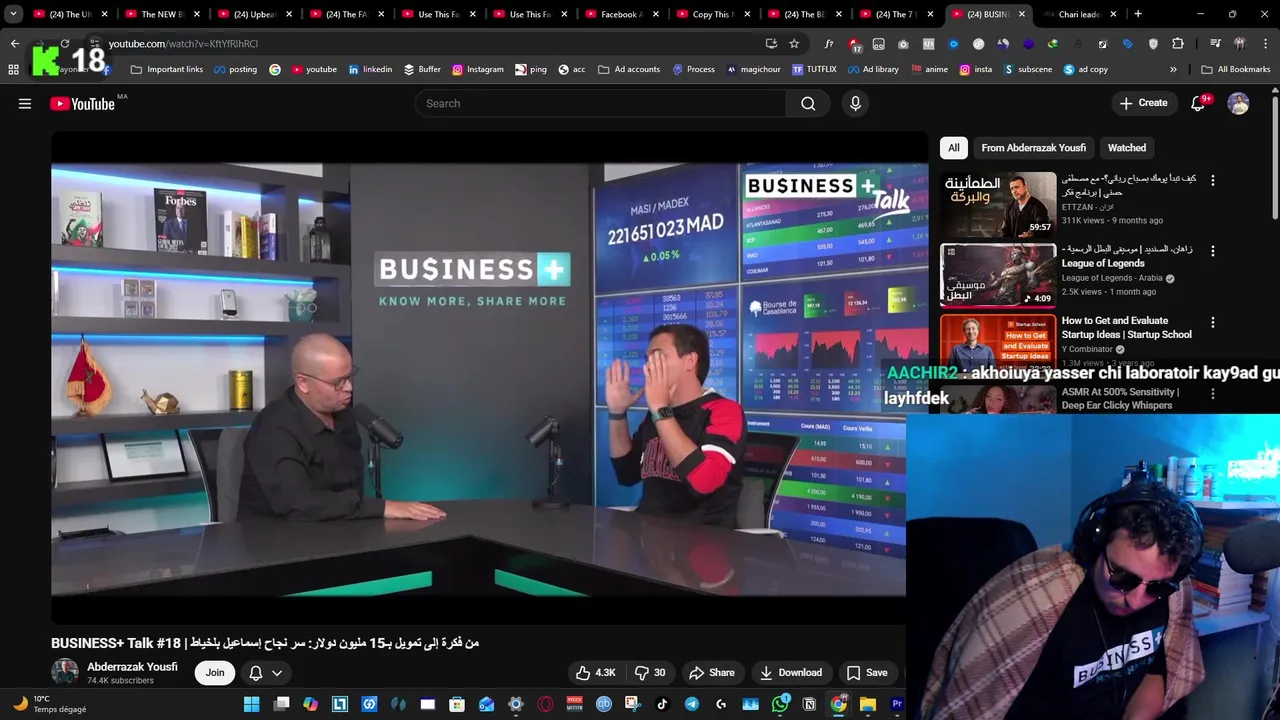Image resolution: width=1280 pixels, height=720 pixels.
Task: Open WhatsApp from the taskbar
Action: [x=780, y=704]
